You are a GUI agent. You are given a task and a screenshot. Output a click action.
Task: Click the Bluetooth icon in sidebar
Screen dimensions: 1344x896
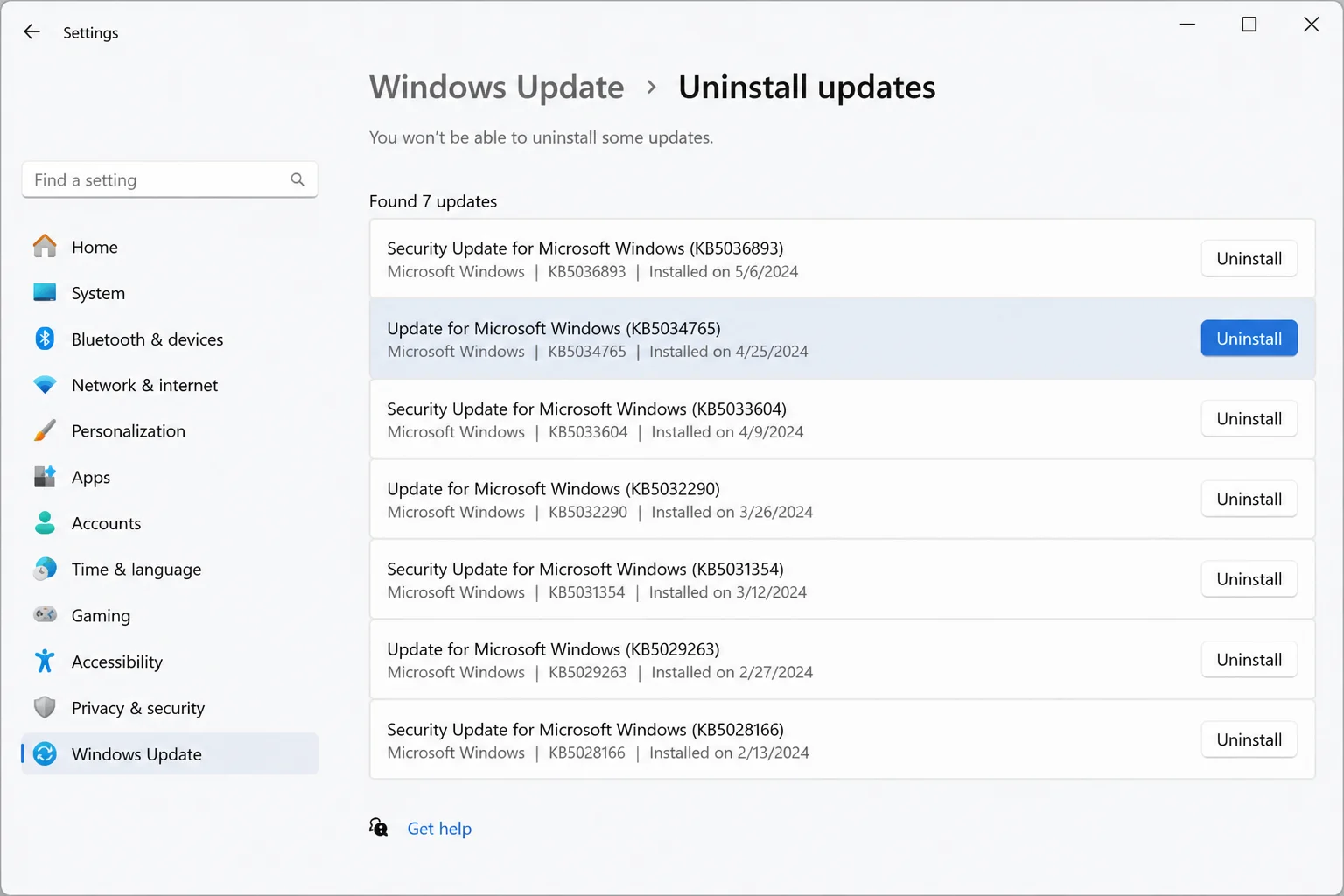[x=45, y=339]
